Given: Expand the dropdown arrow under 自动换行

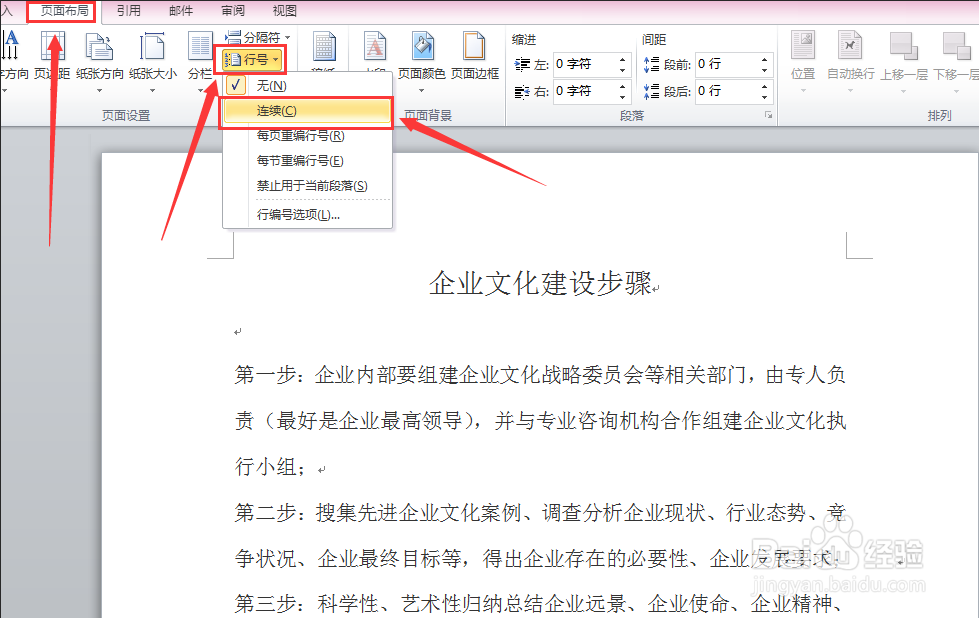Looking at the screenshot, I should point(850,91).
